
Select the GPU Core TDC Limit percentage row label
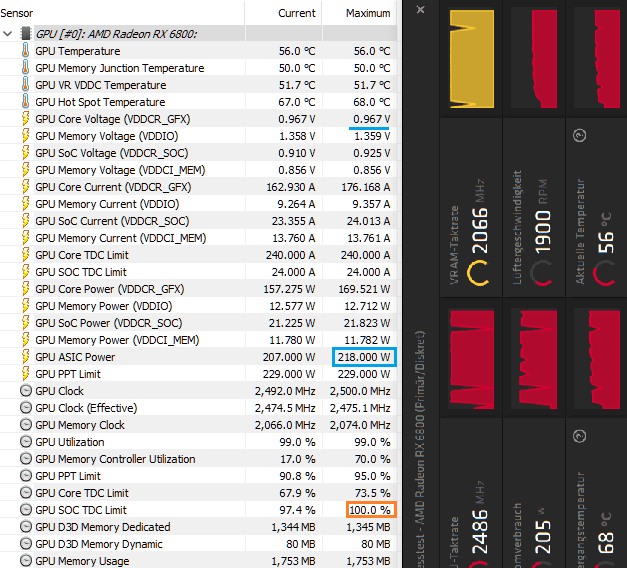[82, 493]
